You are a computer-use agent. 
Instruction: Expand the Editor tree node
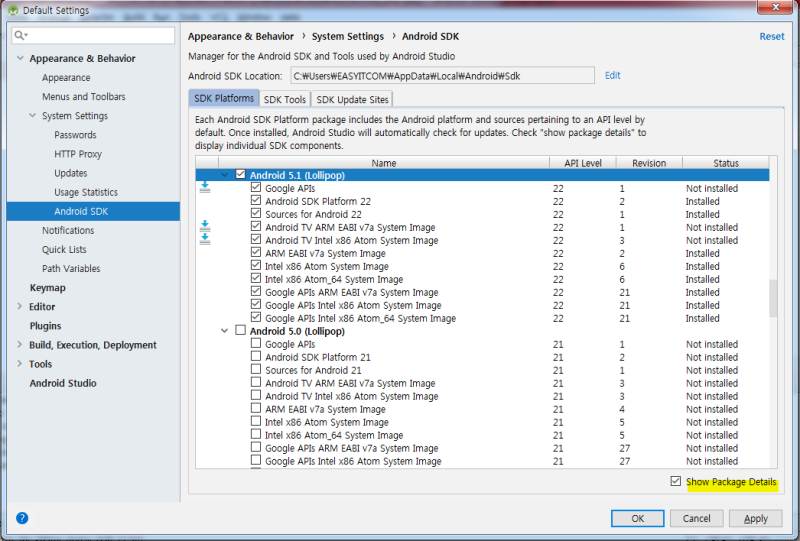pyautogui.click(x=20, y=306)
